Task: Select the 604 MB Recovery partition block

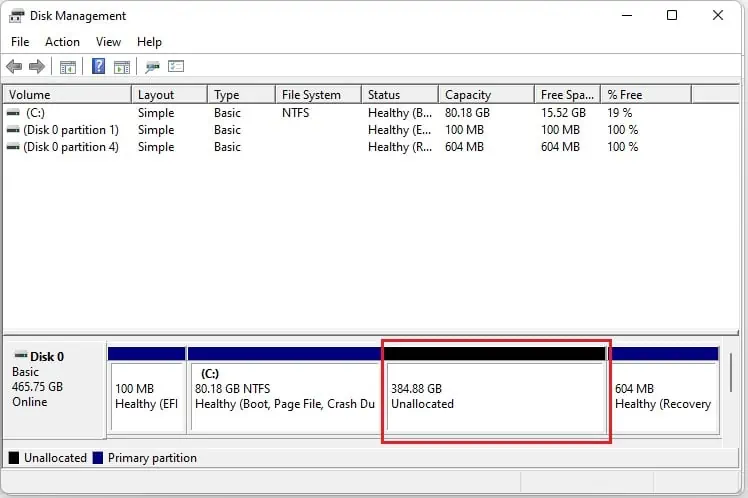Action: [x=664, y=396]
